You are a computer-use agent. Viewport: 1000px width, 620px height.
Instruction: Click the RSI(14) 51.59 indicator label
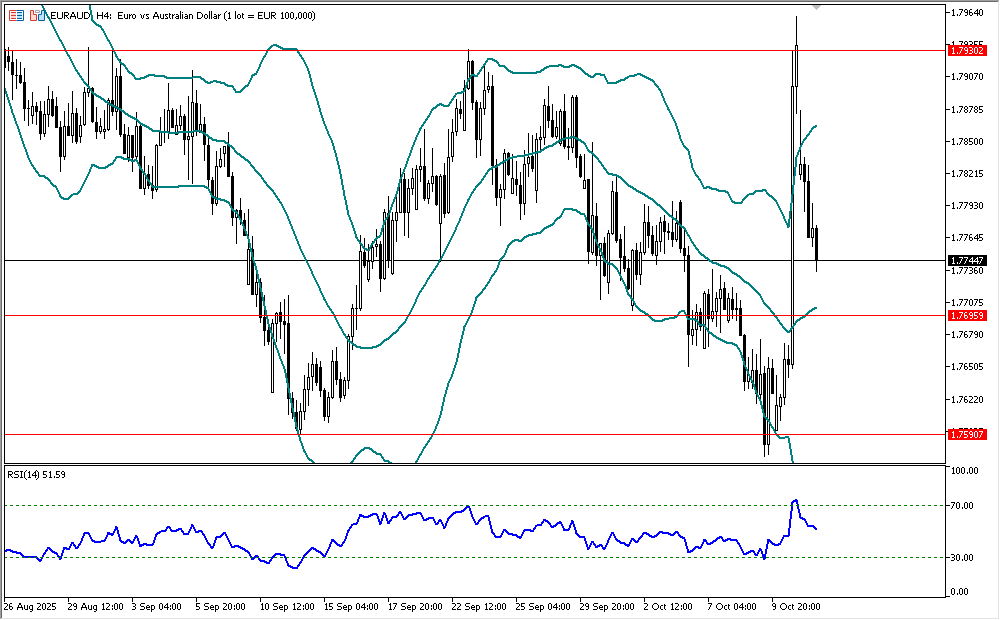point(36,474)
